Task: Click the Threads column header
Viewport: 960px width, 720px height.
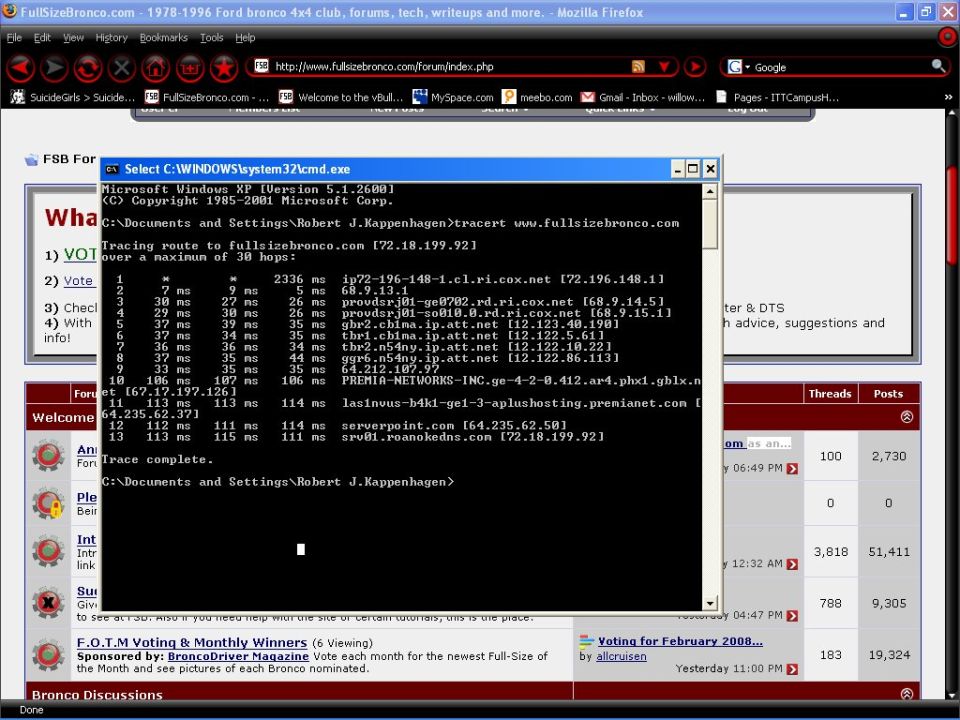Action: (x=830, y=394)
